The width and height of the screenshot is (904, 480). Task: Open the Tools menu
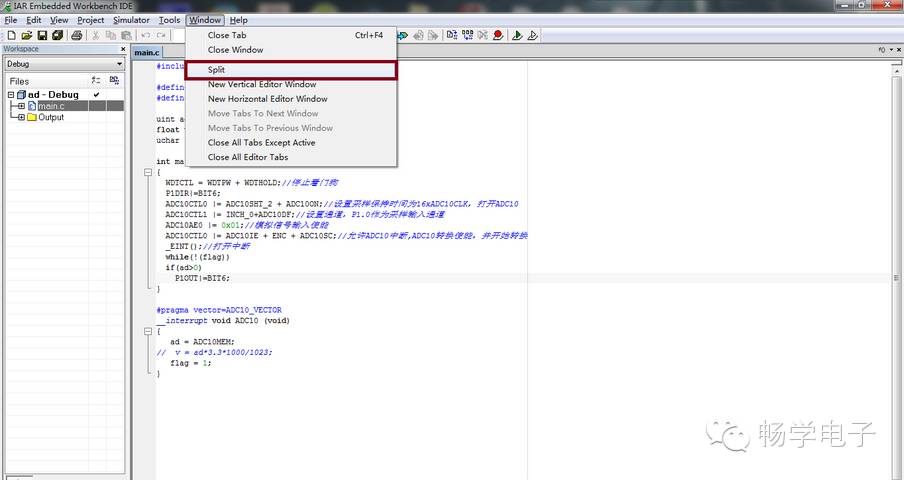(x=170, y=20)
